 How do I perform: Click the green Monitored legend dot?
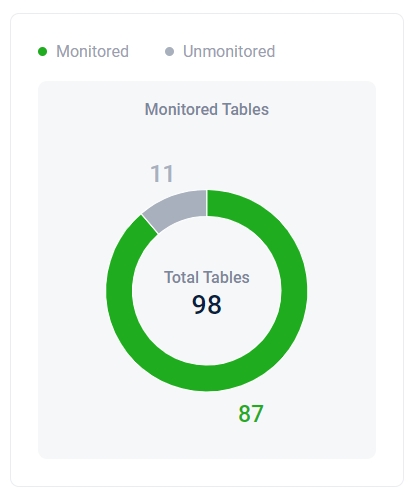click(42, 52)
